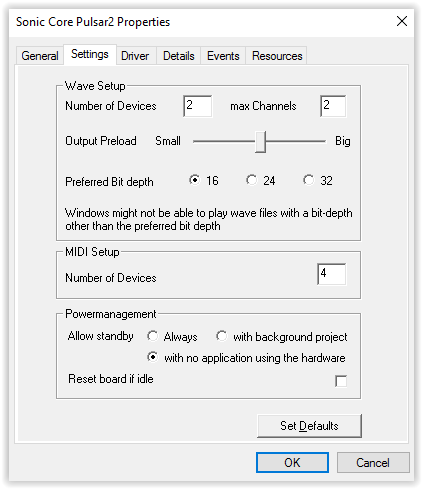This screenshot has width=422, height=489.
Task: Click the 'max Channels' label
Action: [x=263, y=106]
